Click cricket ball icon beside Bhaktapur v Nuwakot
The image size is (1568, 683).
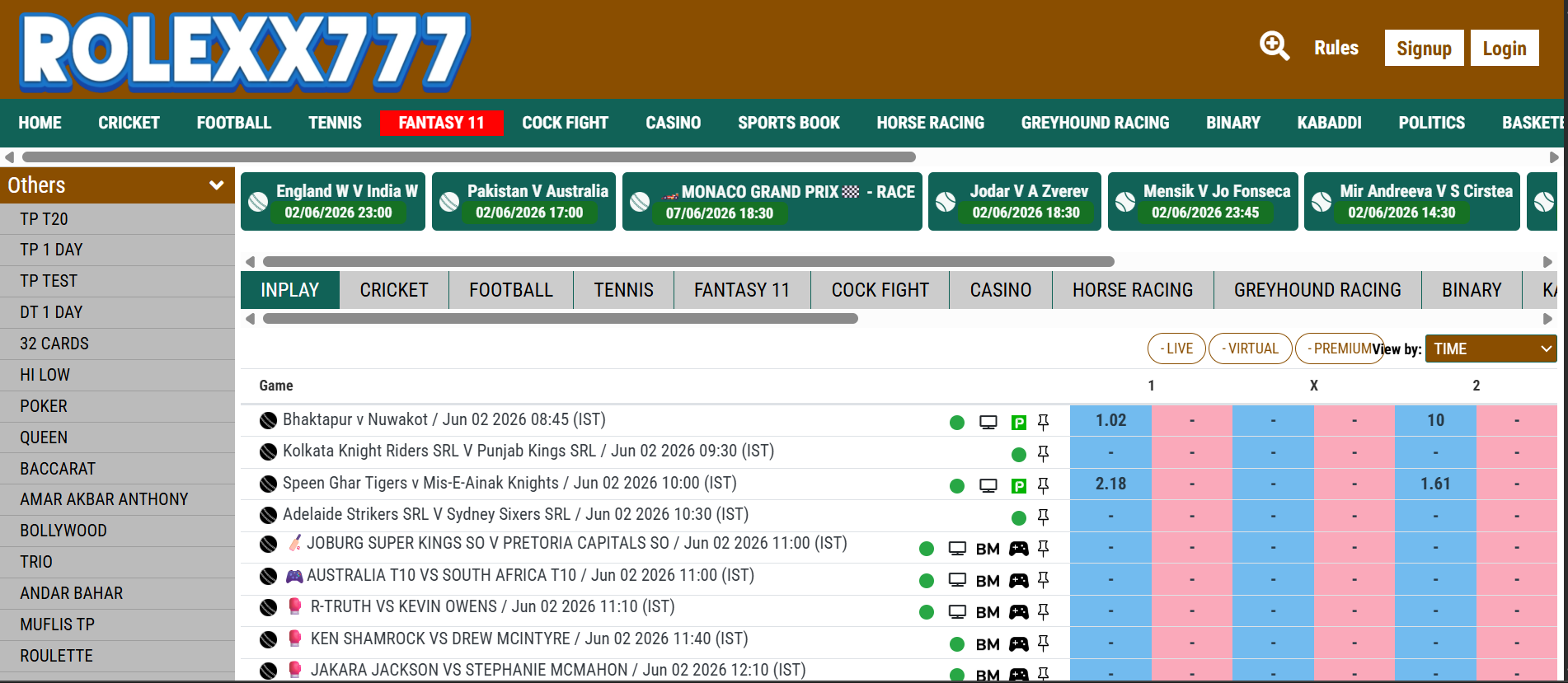click(268, 421)
